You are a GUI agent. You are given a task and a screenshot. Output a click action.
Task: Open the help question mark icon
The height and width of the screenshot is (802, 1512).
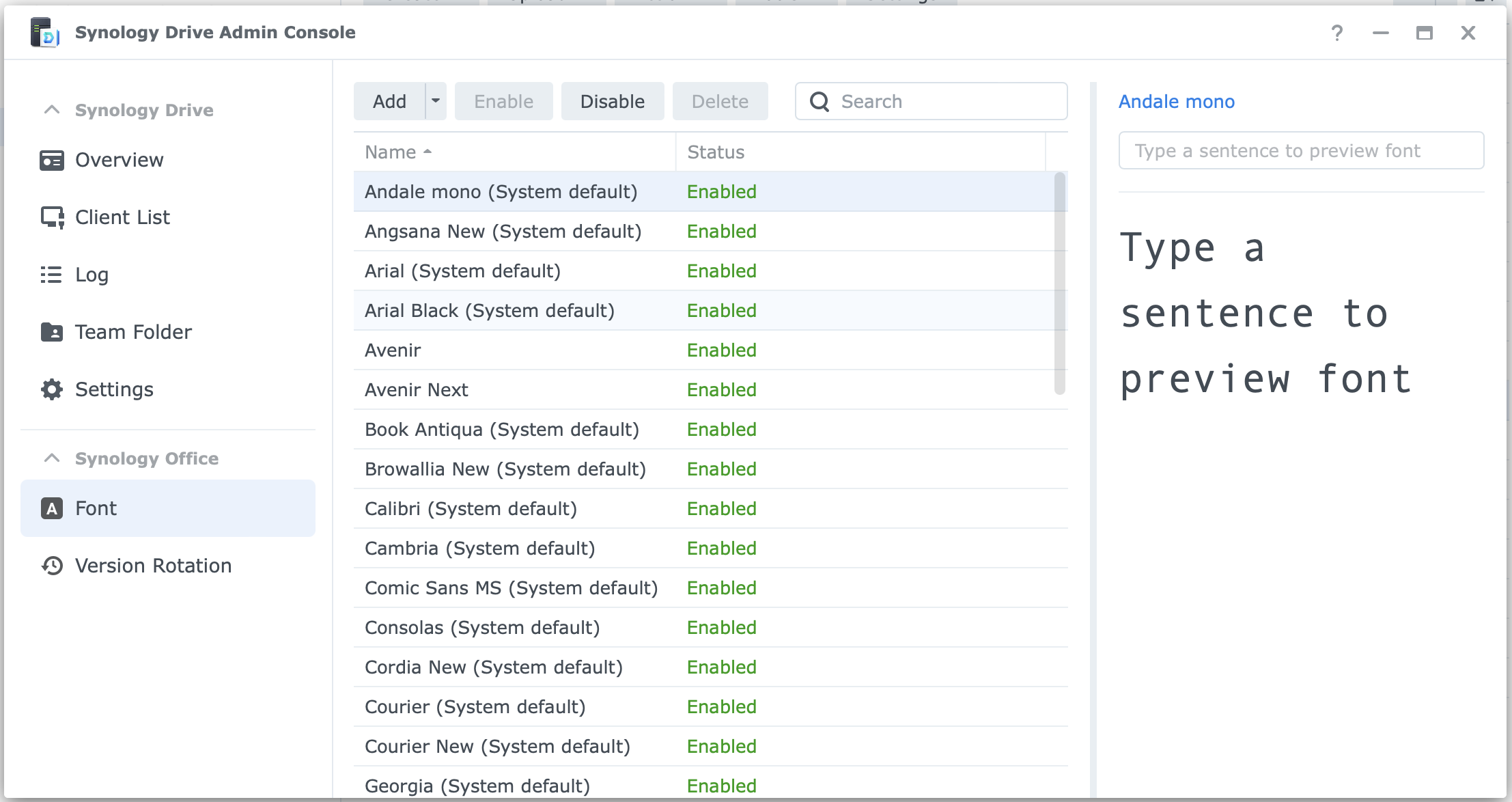[x=1337, y=33]
